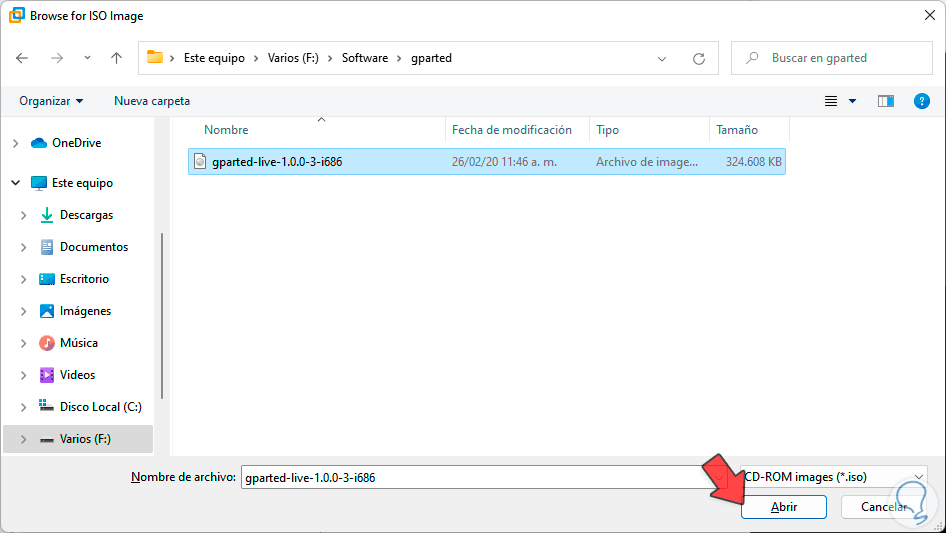Viewport: 946px width, 533px height.
Task: Click the Nombre de archivo text field
Action: (x=484, y=477)
